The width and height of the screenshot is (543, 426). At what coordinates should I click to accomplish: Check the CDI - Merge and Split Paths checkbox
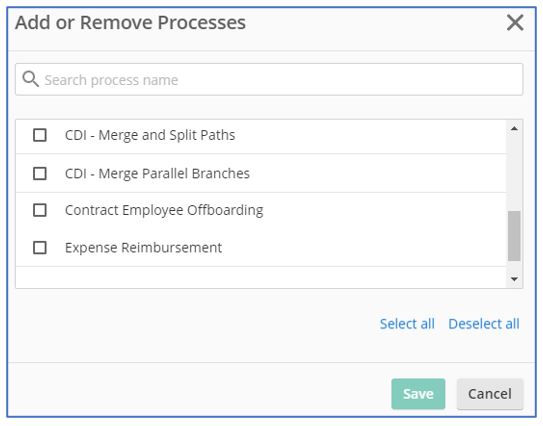tap(40, 135)
